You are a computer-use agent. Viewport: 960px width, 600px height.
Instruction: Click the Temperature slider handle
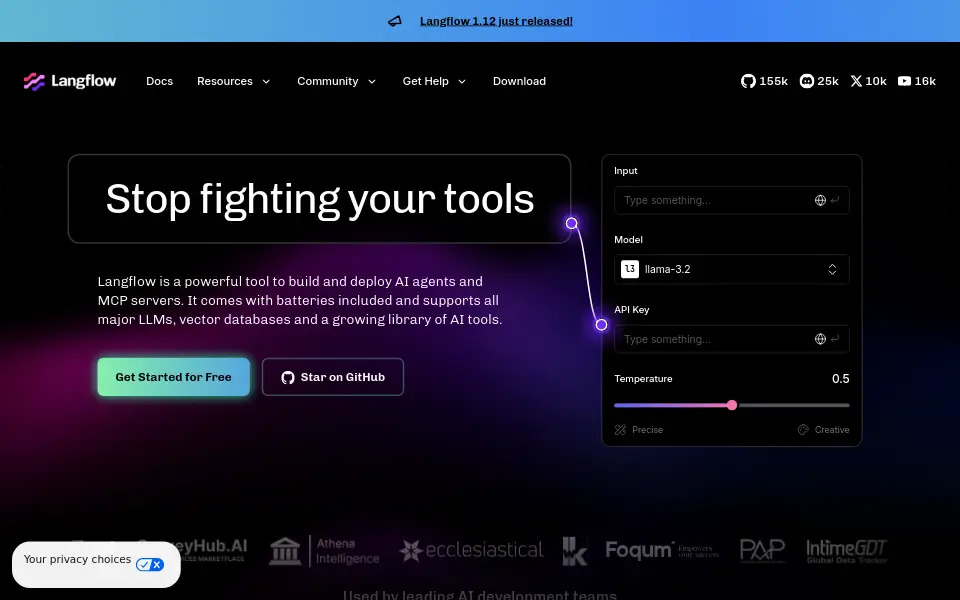click(x=732, y=405)
